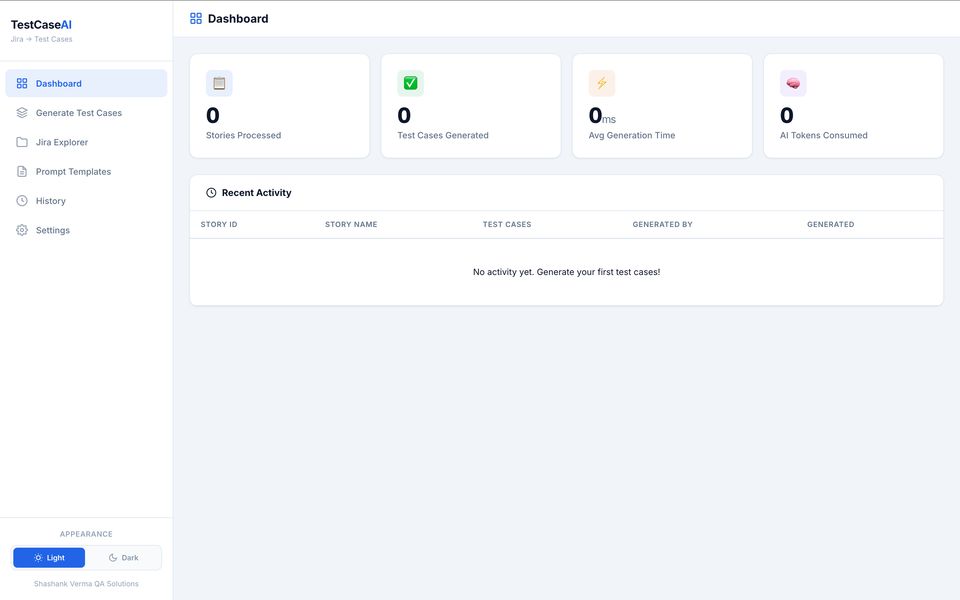Open Settings from sidebar
Screen dimensions: 960x600
click(86, 230)
